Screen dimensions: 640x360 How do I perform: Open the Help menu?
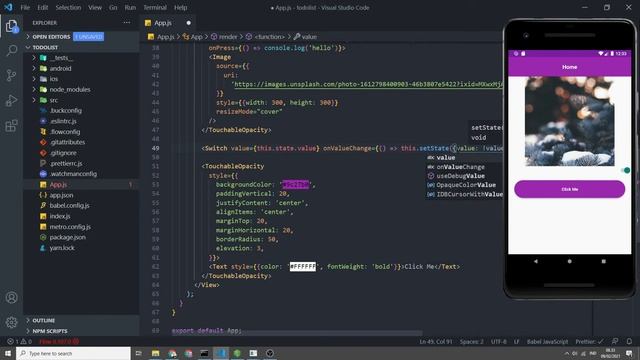[x=180, y=7]
